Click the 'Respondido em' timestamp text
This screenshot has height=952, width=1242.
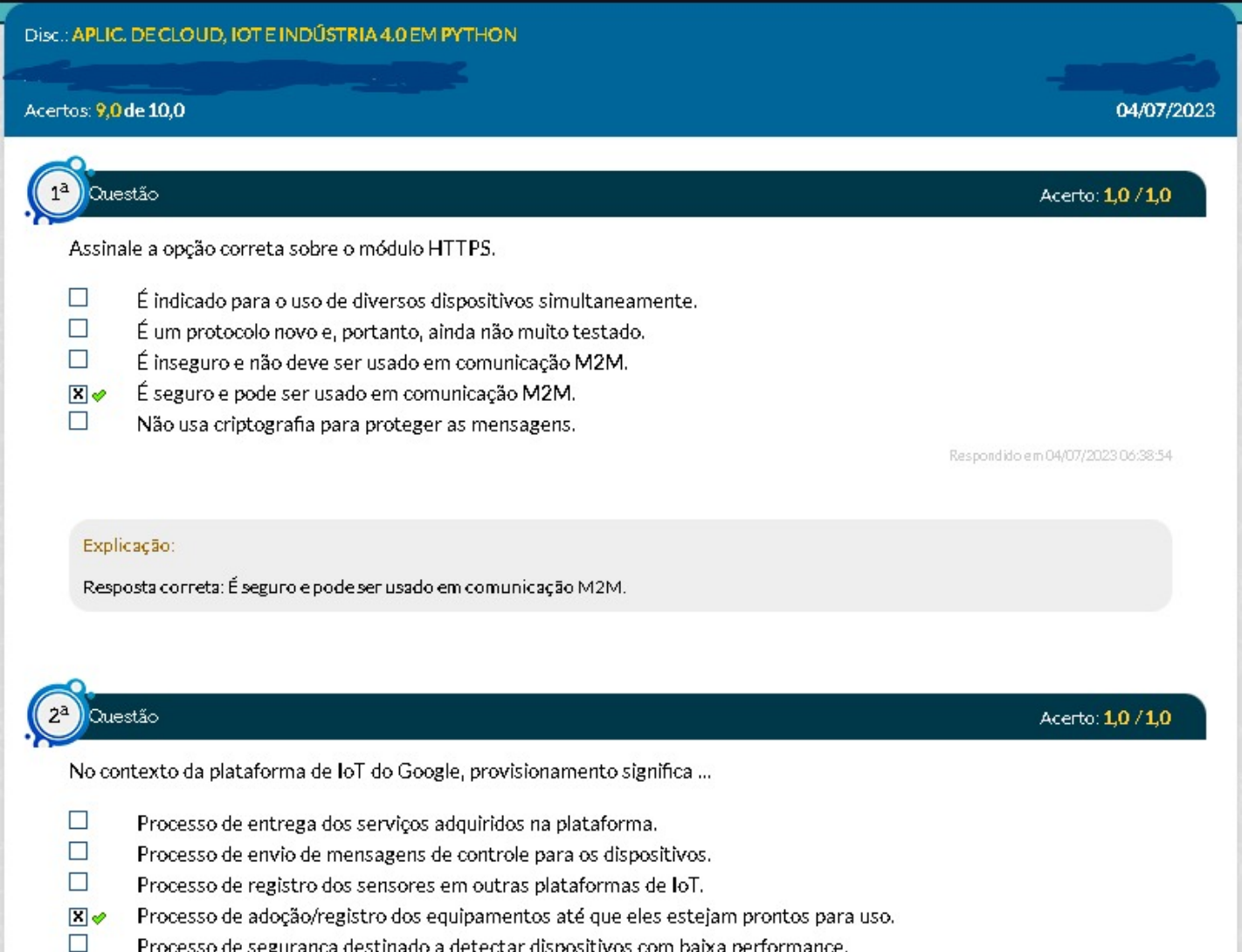point(1059,456)
